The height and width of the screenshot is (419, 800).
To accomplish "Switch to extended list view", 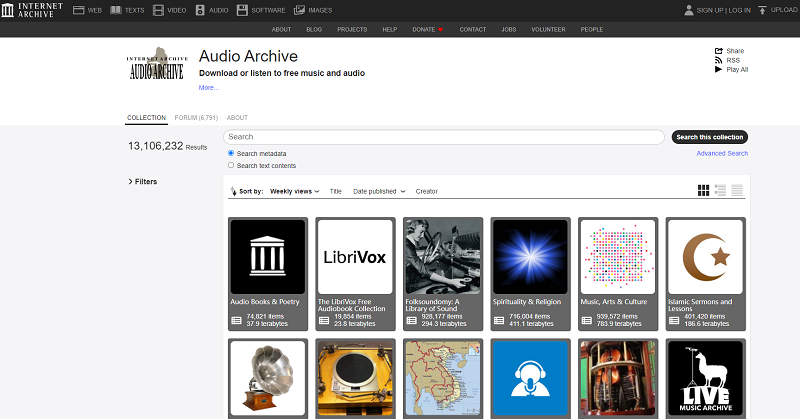I will 720,190.
